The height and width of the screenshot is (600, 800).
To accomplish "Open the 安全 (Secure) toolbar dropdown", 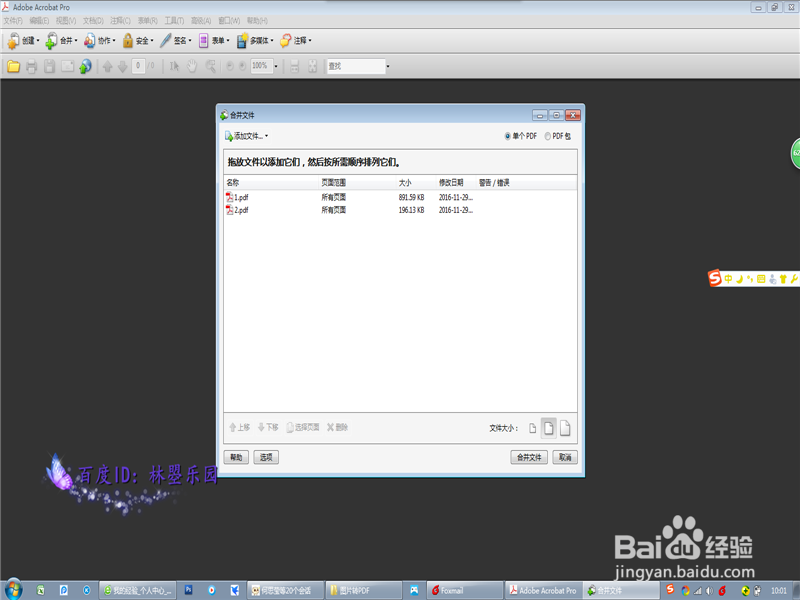I will pyautogui.click(x=138, y=40).
